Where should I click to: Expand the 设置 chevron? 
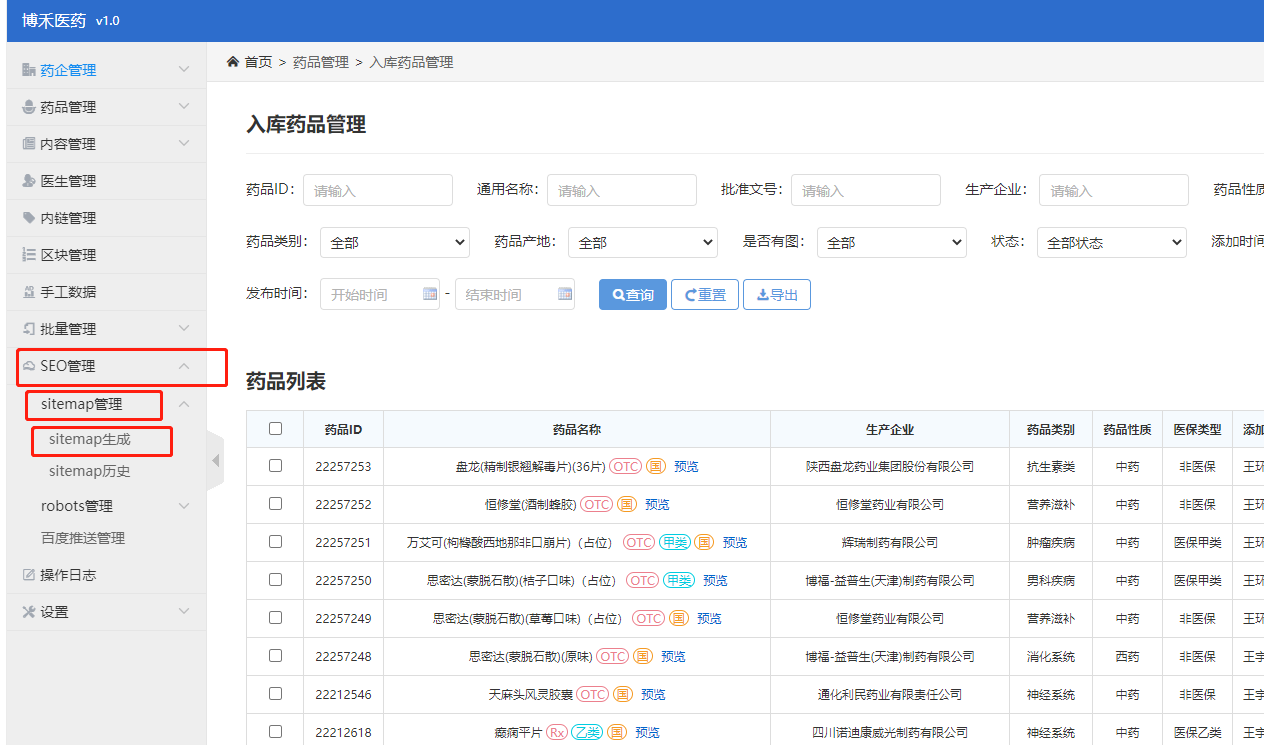(184, 611)
